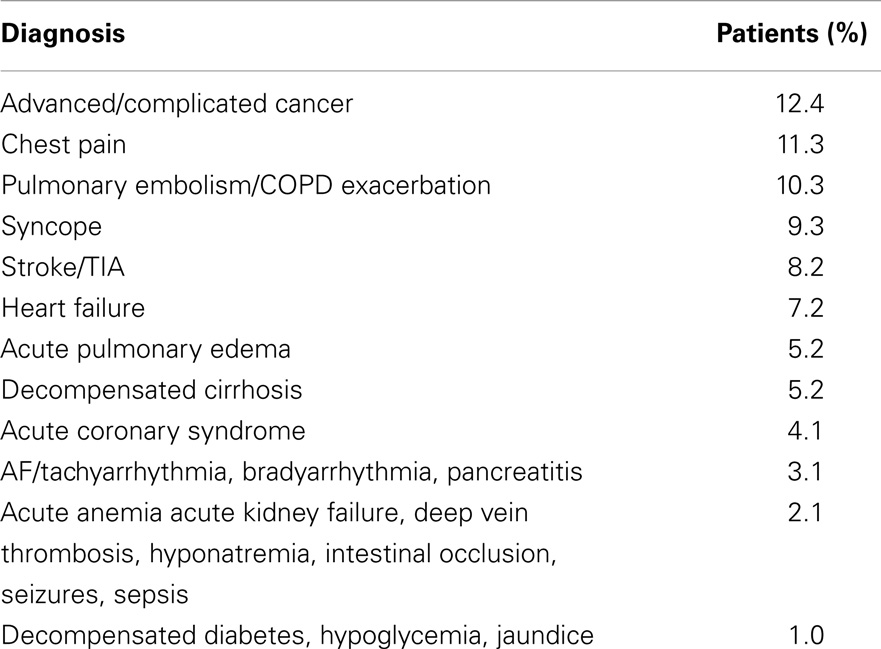Click Pulmonary embolism/COPD exacerbation text
This screenshot has height=649, width=881.
[x=246, y=186]
